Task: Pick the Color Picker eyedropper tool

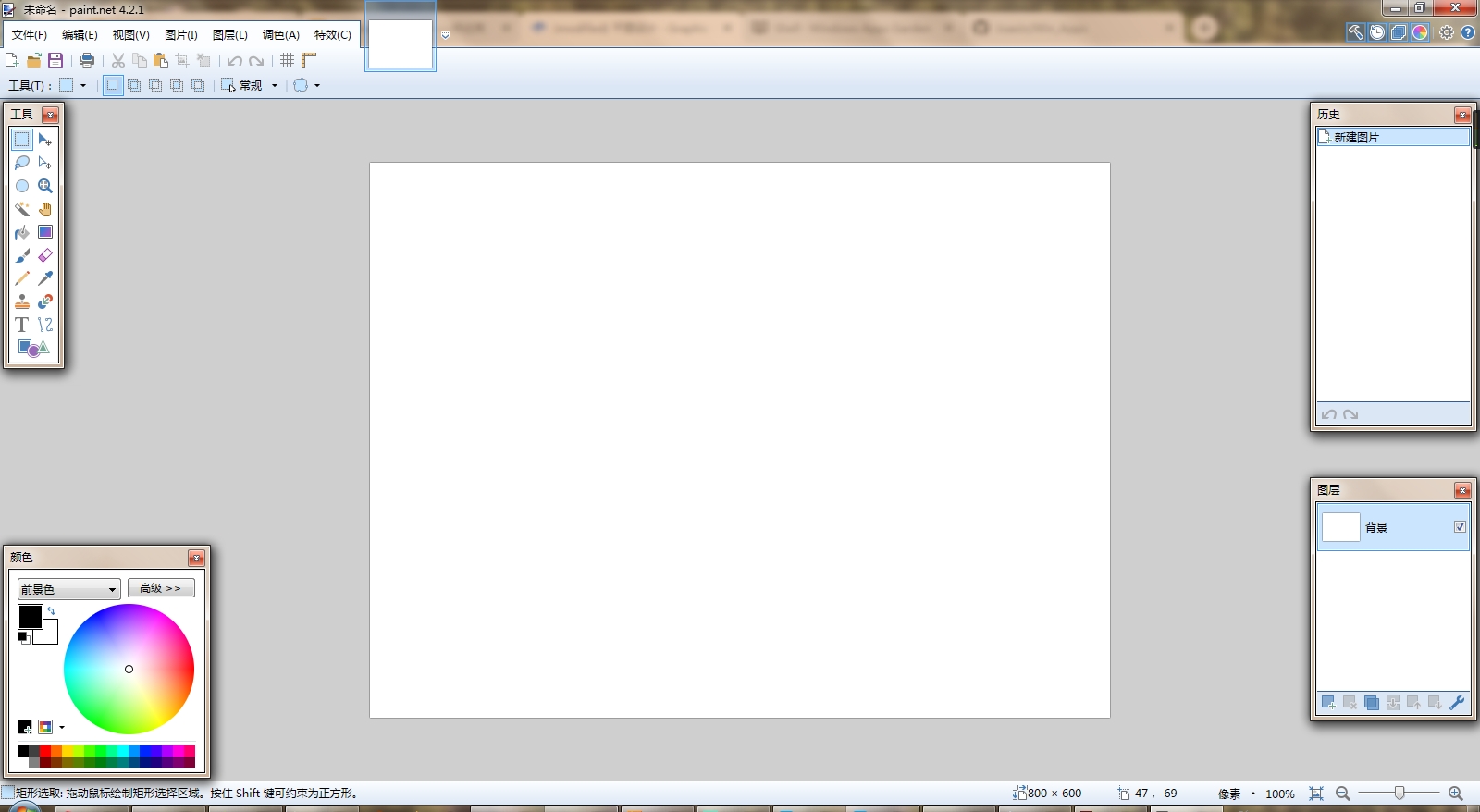Action: point(45,278)
